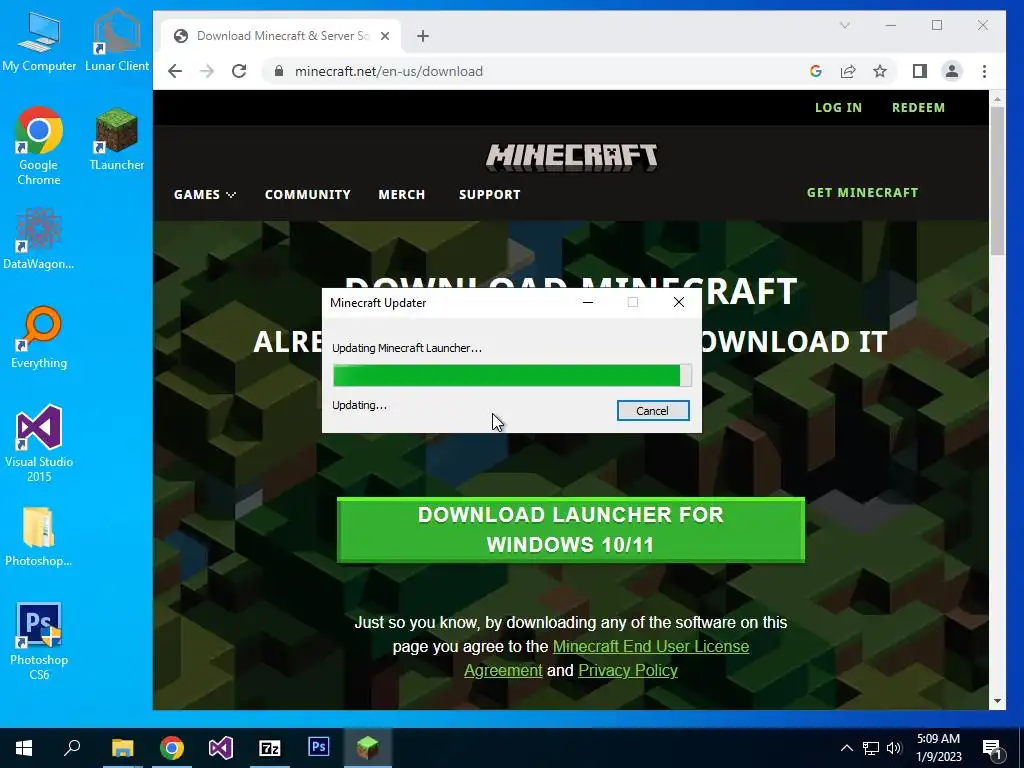Open File Explorer from taskbar

tap(122, 748)
